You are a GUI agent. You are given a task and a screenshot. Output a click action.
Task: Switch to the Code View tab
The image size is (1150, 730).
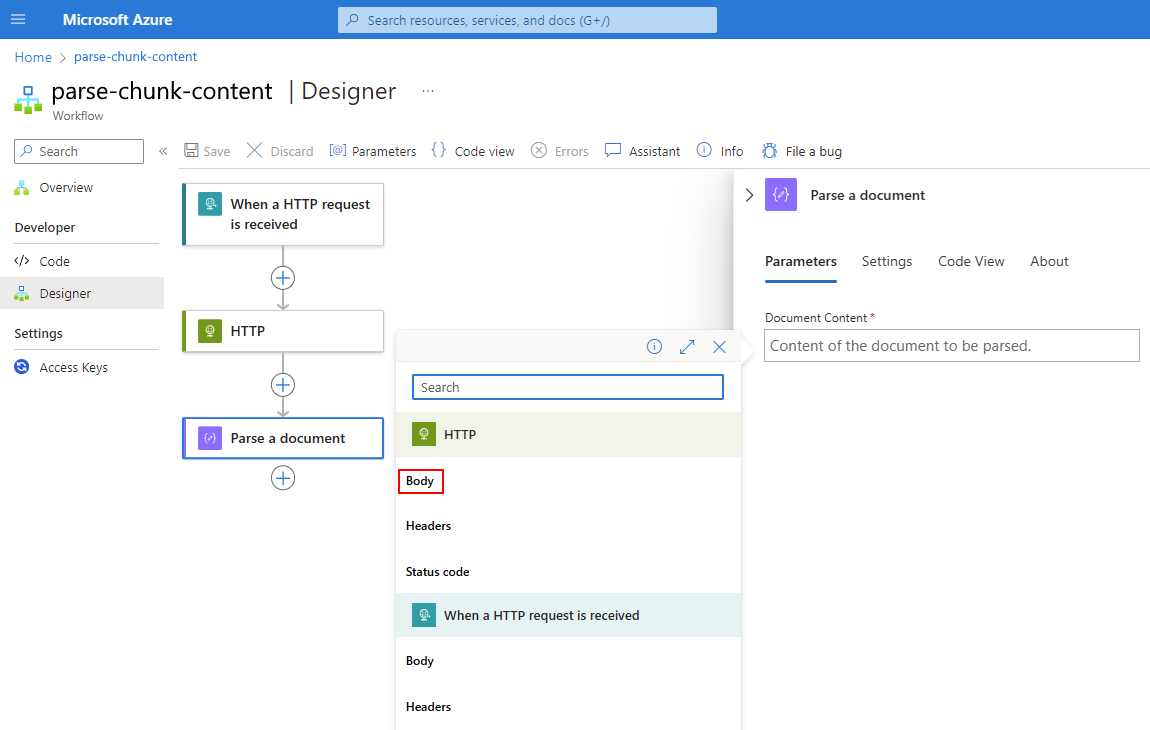pyautogui.click(x=971, y=261)
